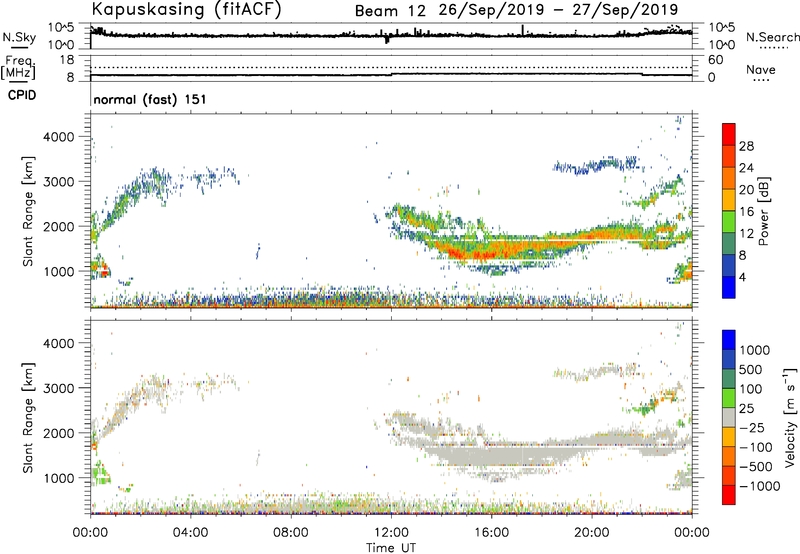The width and height of the screenshot is (800, 554).
Task: Click the blue top of the velocity colorbar
Action: tap(729, 340)
